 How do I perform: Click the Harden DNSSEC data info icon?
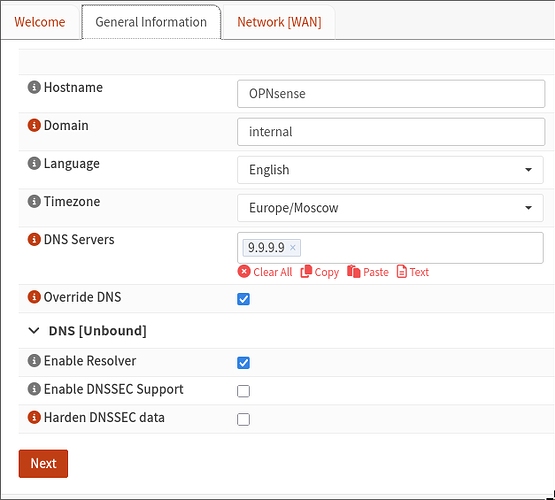pyautogui.click(x=34, y=417)
